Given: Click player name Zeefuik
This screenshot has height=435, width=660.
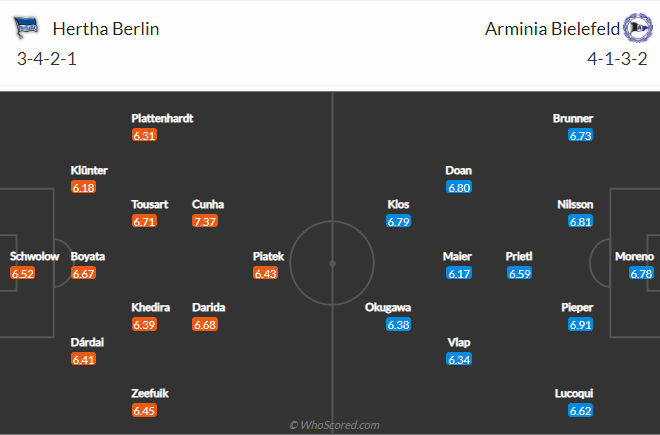Looking at the screenshot, I should pos(150,393).
